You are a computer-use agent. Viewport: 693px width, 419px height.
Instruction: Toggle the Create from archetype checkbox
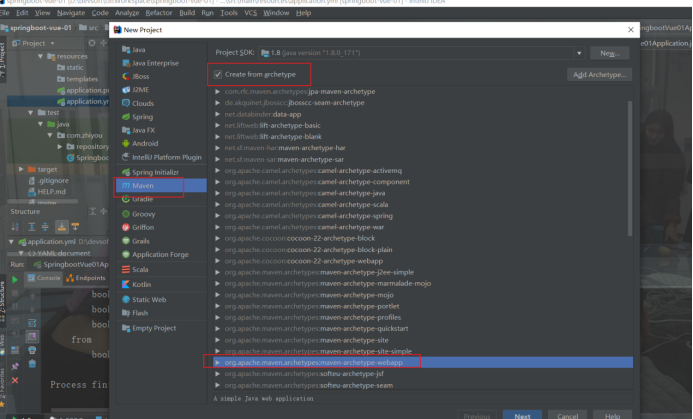click(217, 74)
